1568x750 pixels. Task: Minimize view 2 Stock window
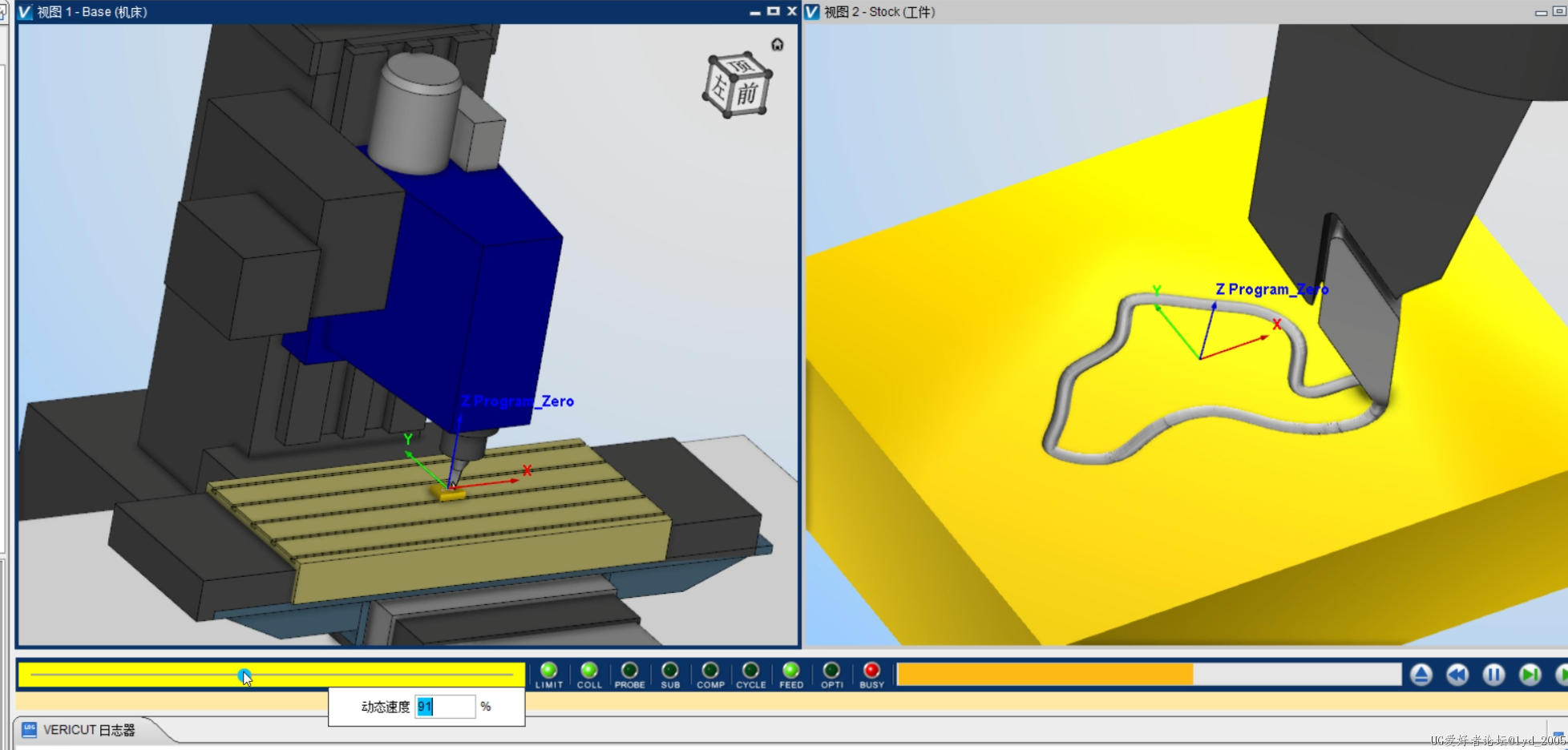tap(1541, 12)
